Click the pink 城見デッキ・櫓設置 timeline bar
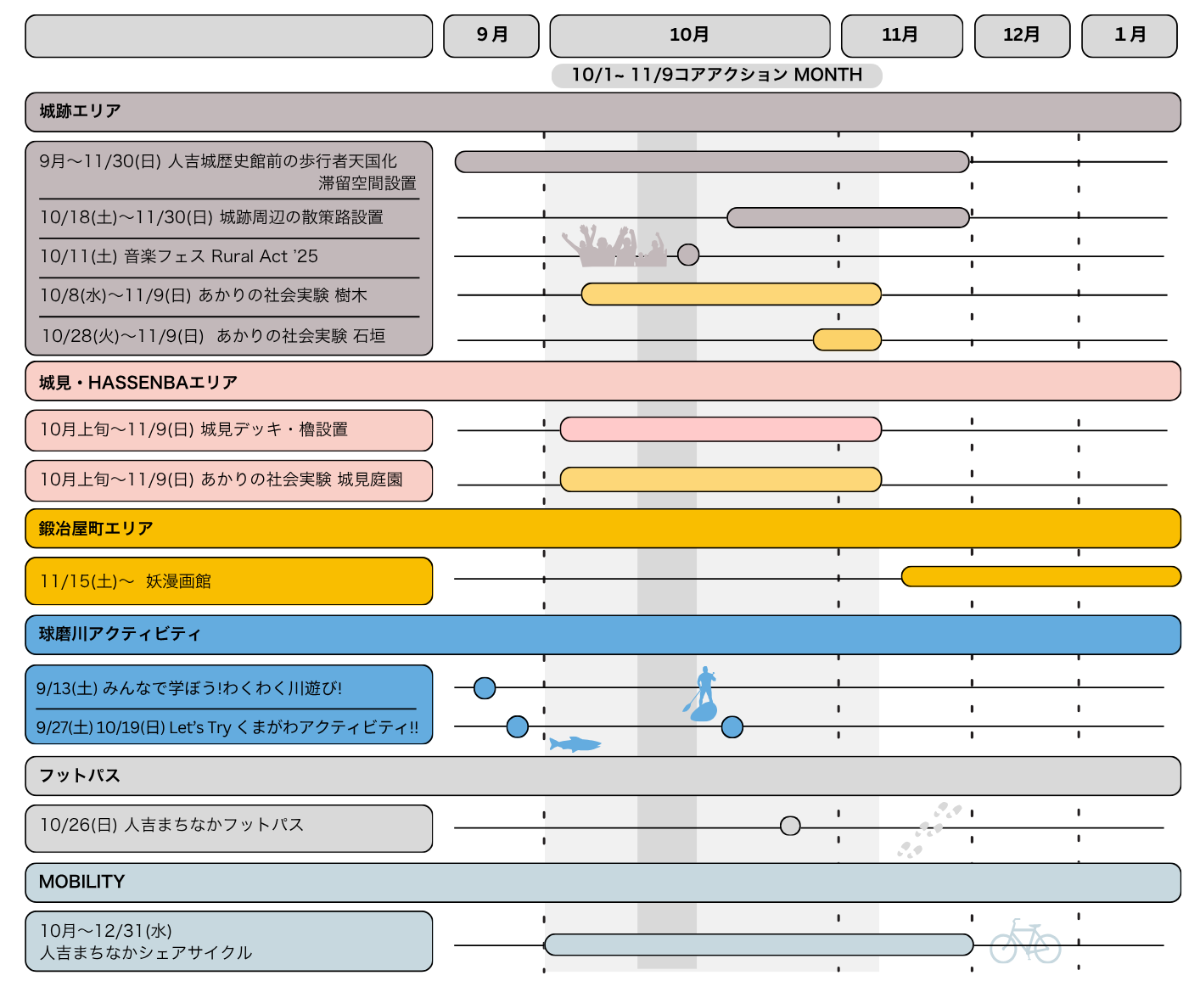 720,429
